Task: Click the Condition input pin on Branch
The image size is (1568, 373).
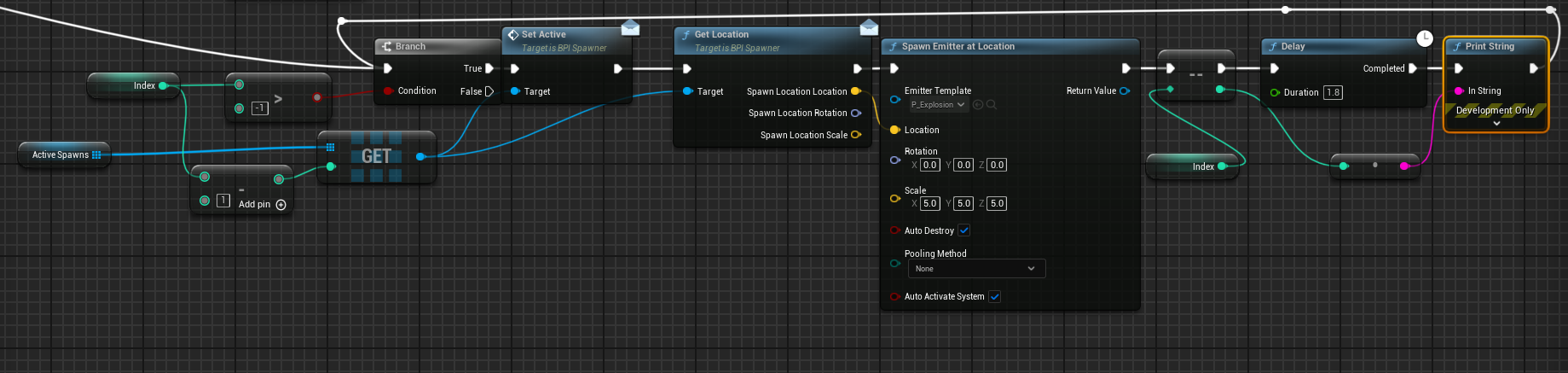Action: (x=388, y=90)
